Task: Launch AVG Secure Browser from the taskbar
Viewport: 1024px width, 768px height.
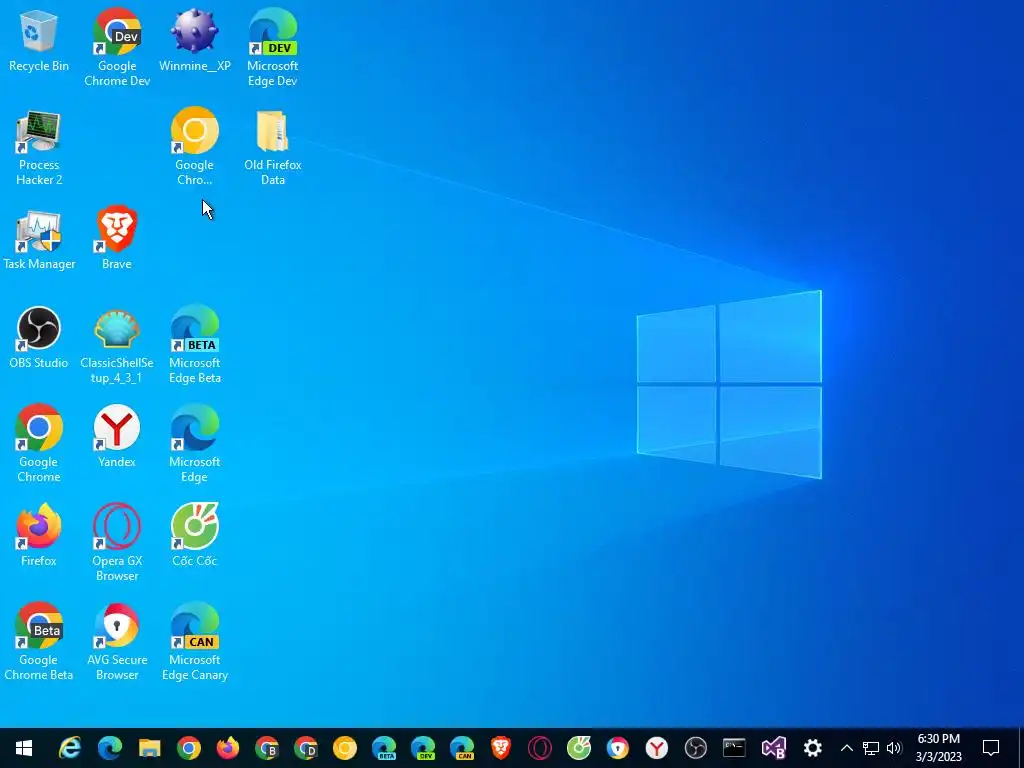Action: pos(618,748)
